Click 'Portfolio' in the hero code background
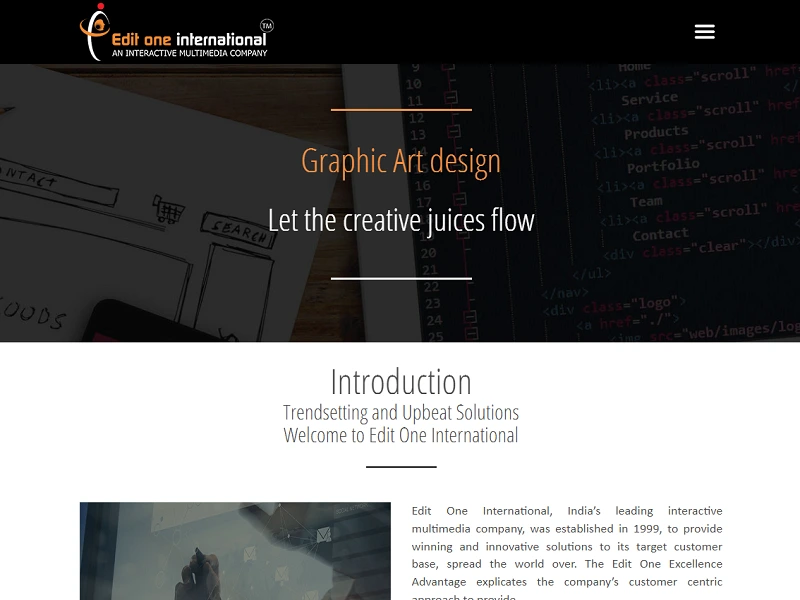 click(x=663, y=166)
